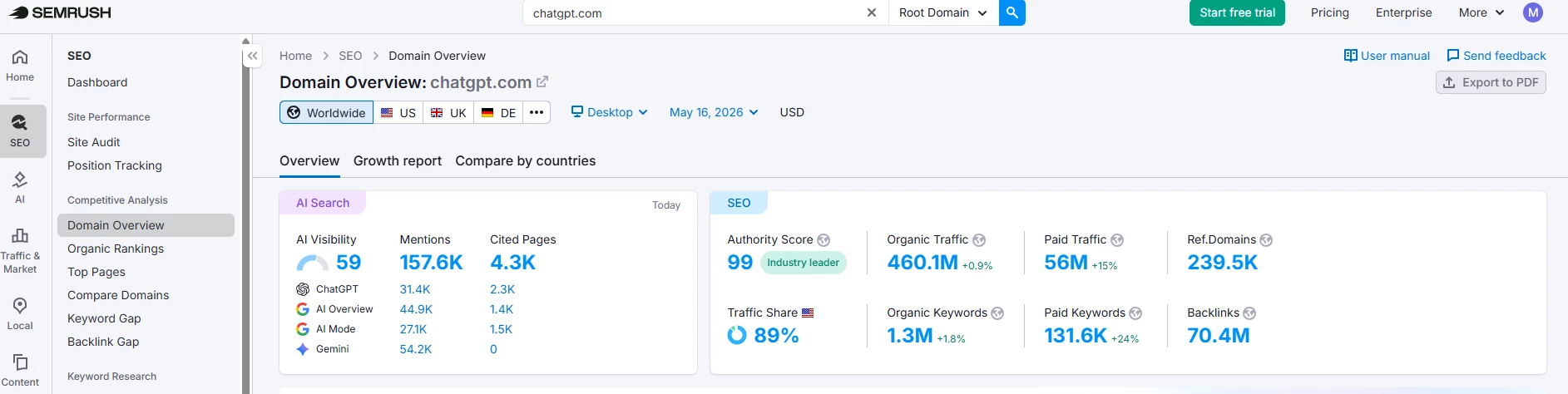Click the ChatGPT logo icon in AI Search
Screen dimensions: 1568x394
point(303,289)
